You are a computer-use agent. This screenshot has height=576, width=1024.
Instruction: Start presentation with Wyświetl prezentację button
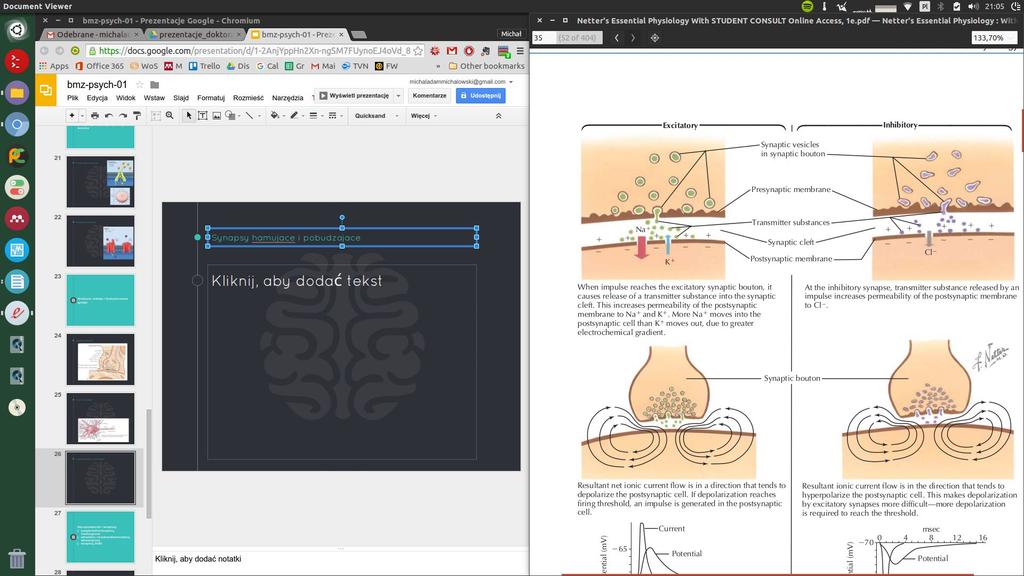pos(354,95)
